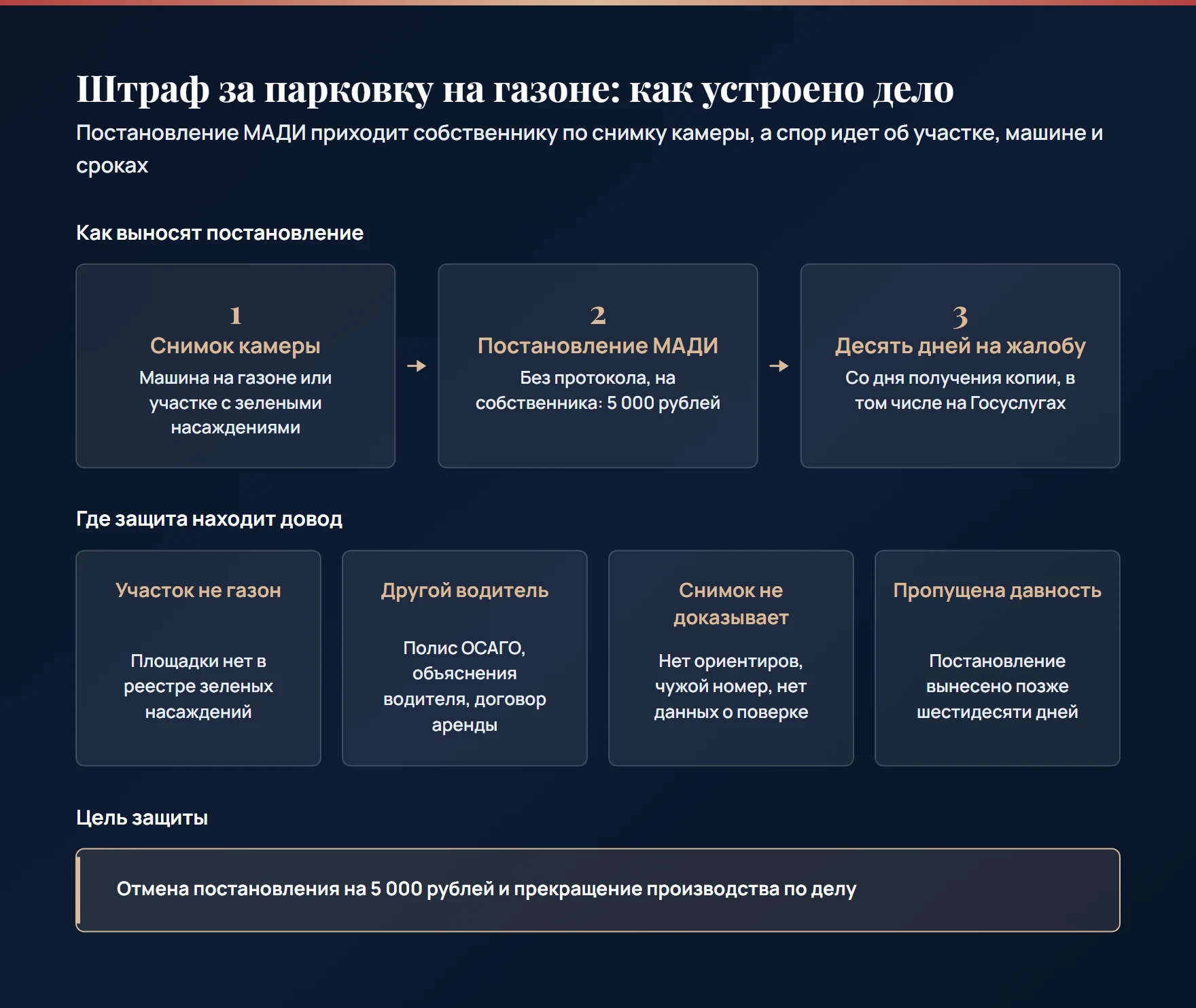Click the text 'Нет ориентиров, чужой номер, нет данных о поверке'
This screenshot has width=1196, height=1008.
click(731, 686)
